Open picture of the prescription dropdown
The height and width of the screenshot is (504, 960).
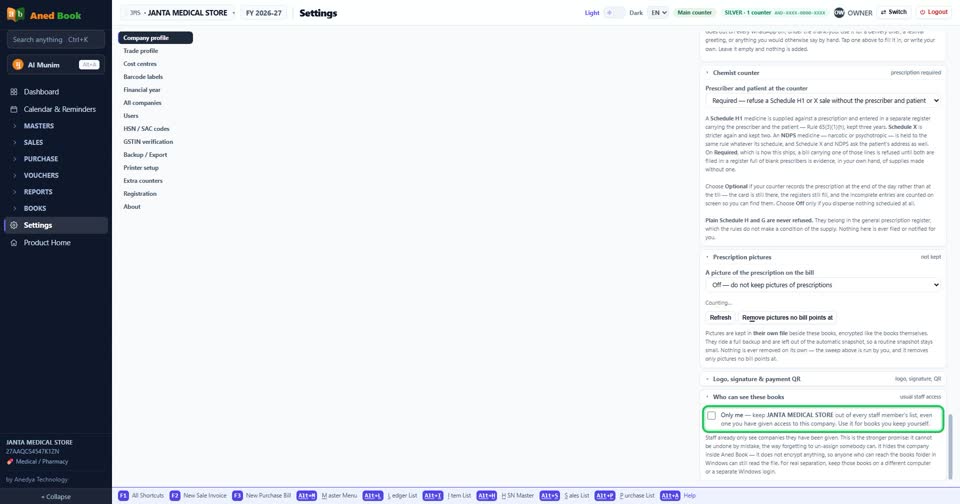(x=823, y=285)
